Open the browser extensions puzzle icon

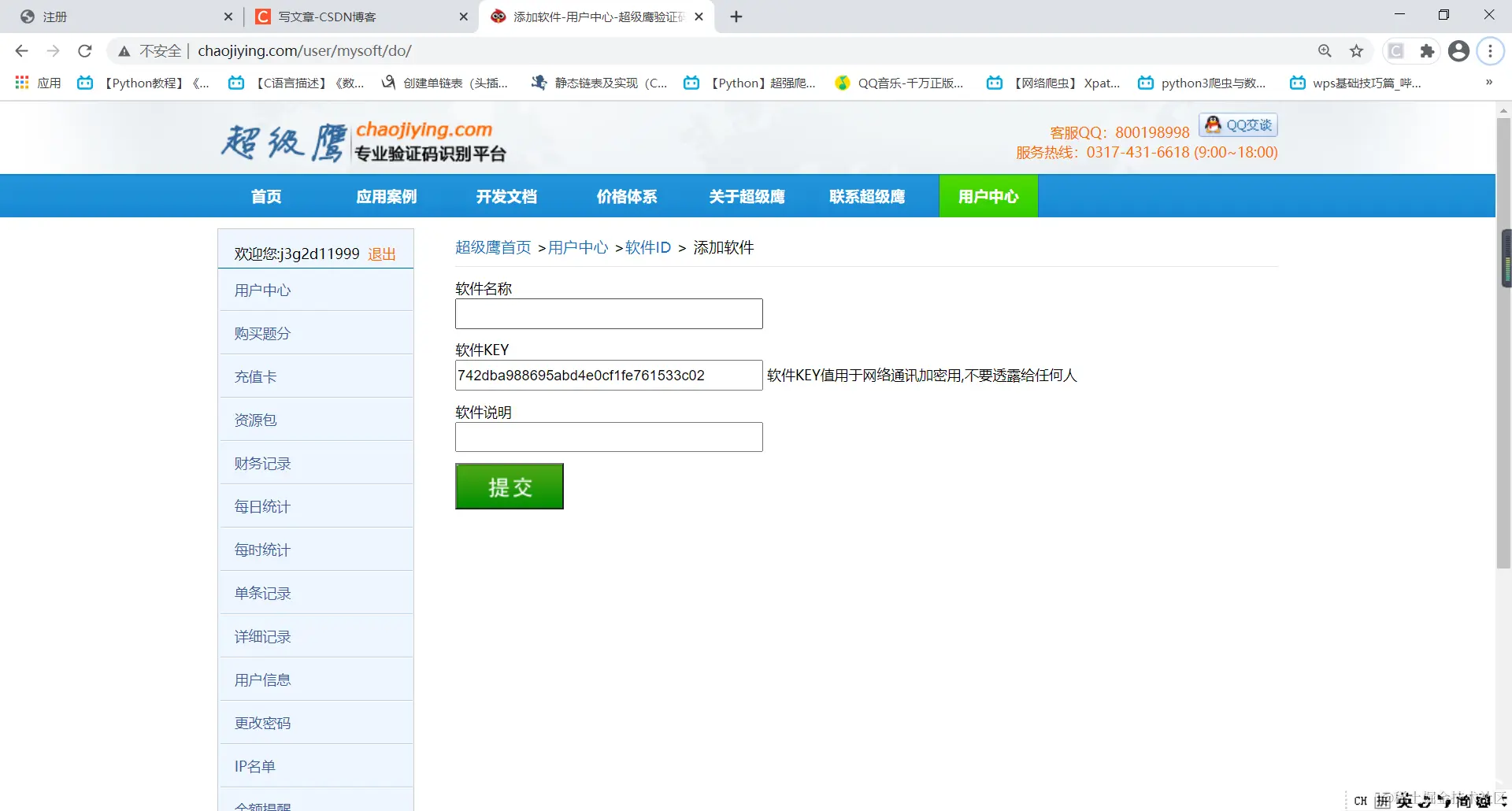coord(1428,50)
